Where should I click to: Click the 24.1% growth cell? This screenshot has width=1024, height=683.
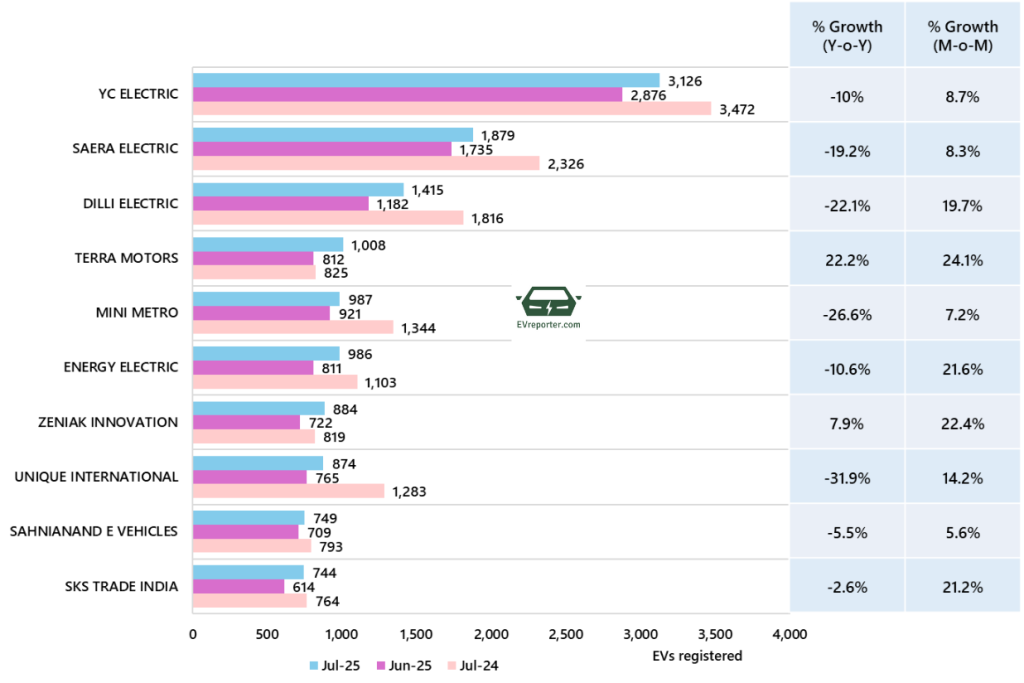pyautogui.click(x=963, y=261)
